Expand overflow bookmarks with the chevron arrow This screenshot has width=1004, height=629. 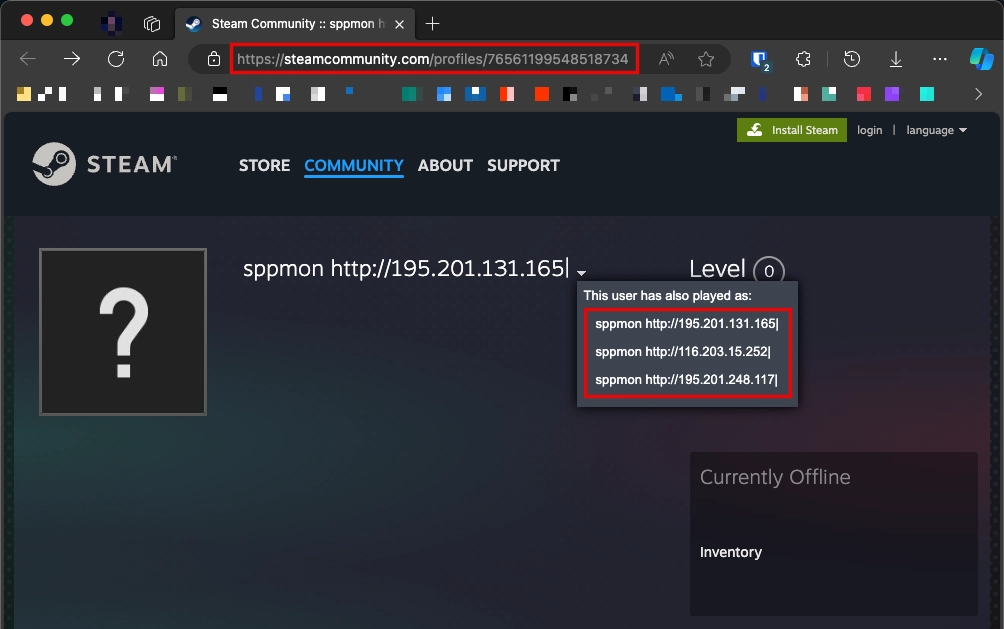click(x=978, y=94)
